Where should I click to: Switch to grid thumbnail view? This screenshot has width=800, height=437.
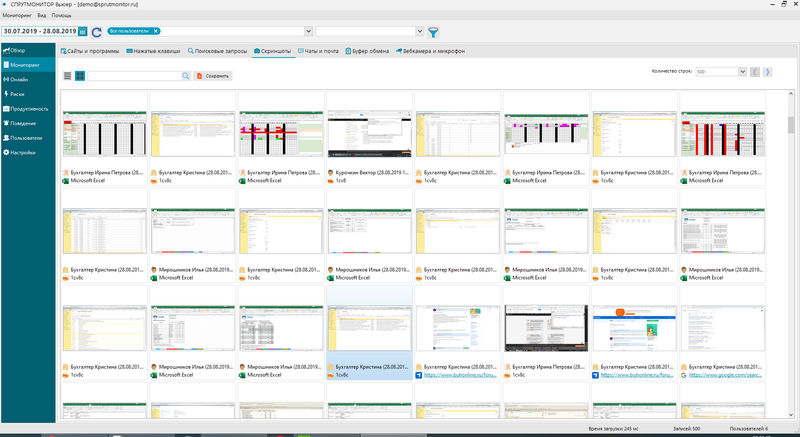click(80, 76)
